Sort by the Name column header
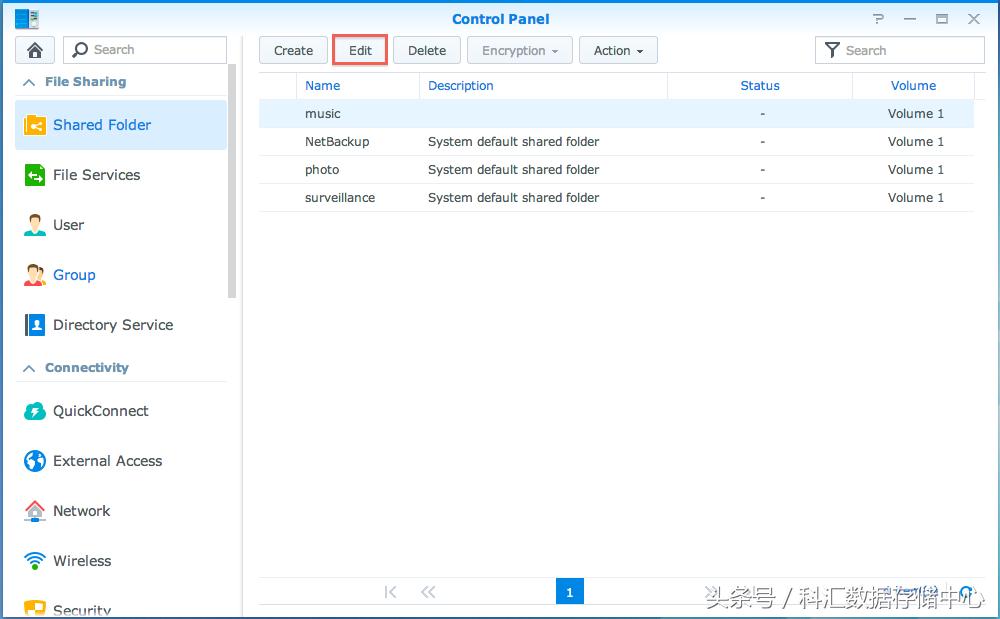1000x619 pixels. (x=323, y=86)
